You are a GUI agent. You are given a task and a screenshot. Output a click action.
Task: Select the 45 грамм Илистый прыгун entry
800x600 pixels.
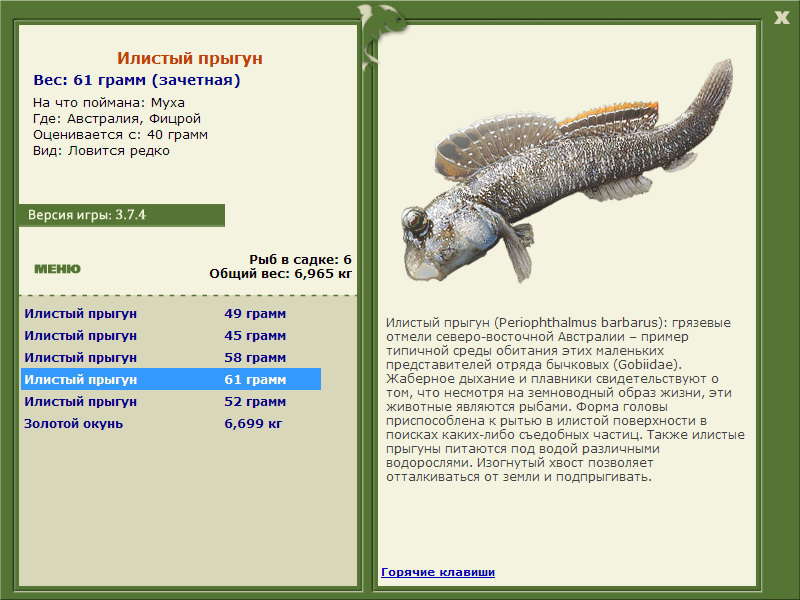[171, 335]
